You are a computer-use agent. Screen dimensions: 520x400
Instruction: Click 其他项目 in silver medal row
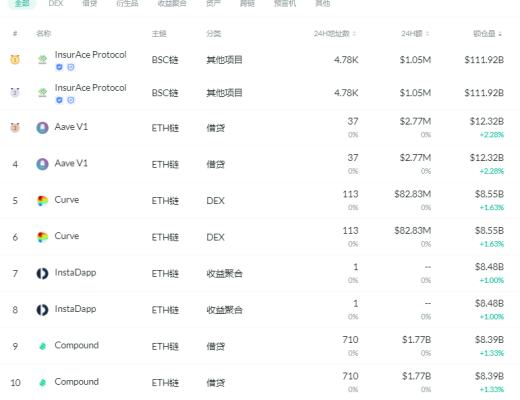(224, 93)
